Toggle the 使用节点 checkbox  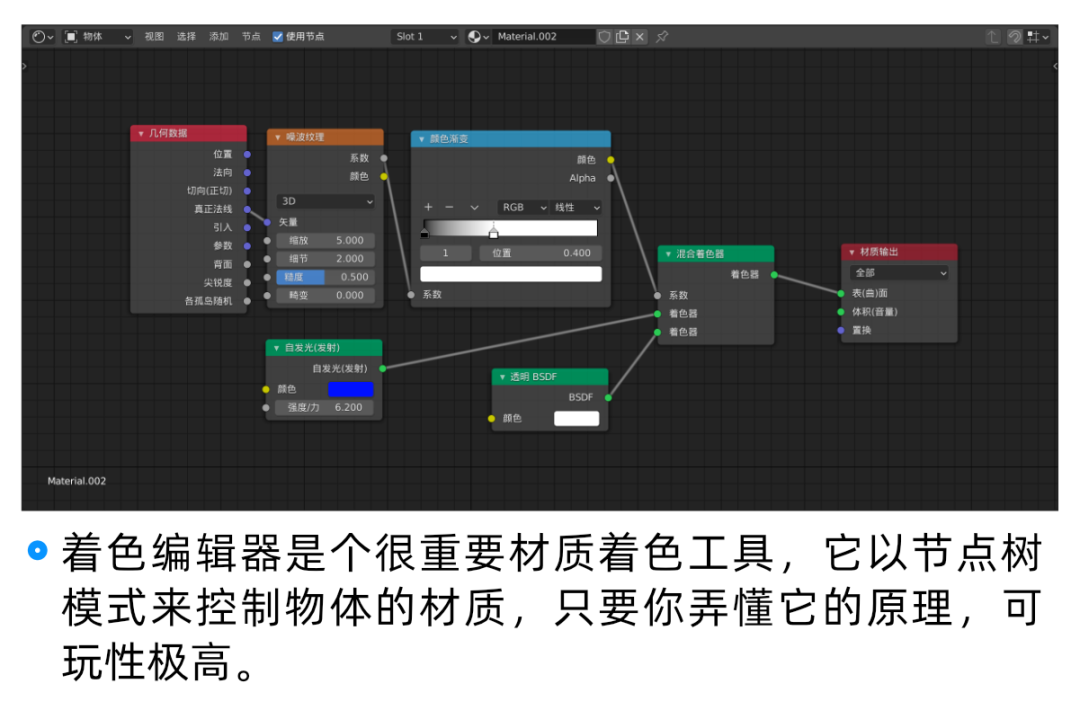click(x=278, y=37)
